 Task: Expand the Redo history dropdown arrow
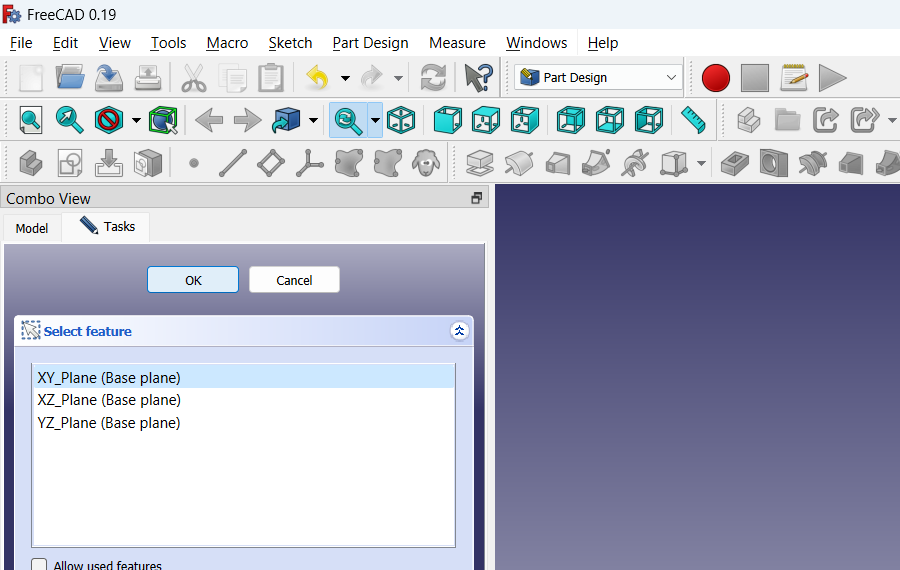[398, 78]
